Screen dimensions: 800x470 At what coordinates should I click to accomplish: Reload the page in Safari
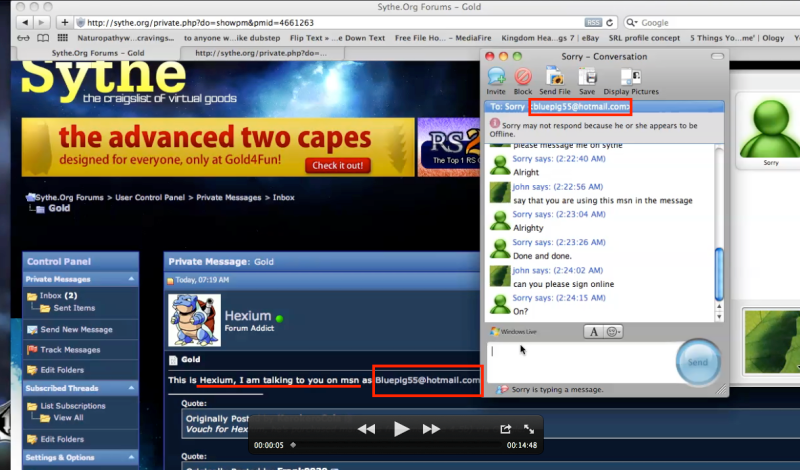tap(609, 22)
